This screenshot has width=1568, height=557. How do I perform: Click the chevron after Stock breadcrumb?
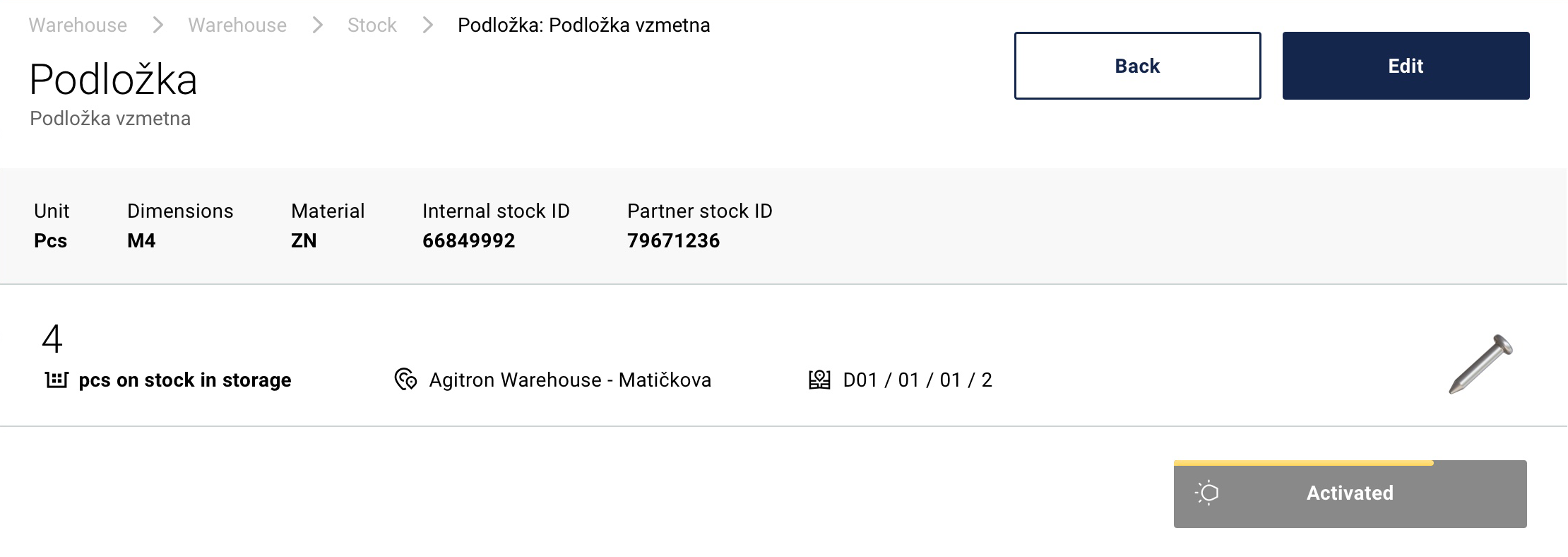(427, 25)
